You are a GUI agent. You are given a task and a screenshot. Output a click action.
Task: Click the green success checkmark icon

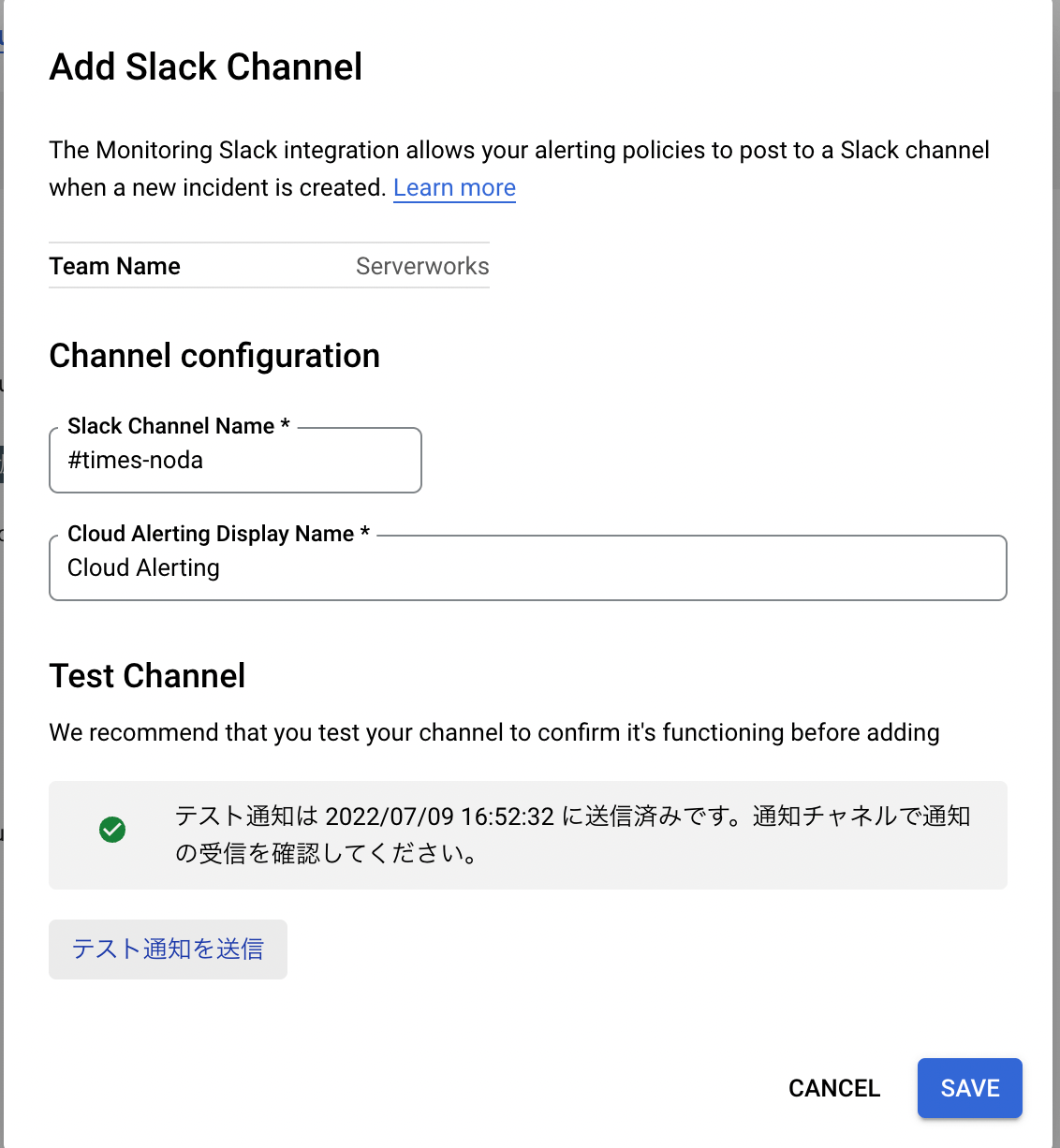(x=112, y=830)
